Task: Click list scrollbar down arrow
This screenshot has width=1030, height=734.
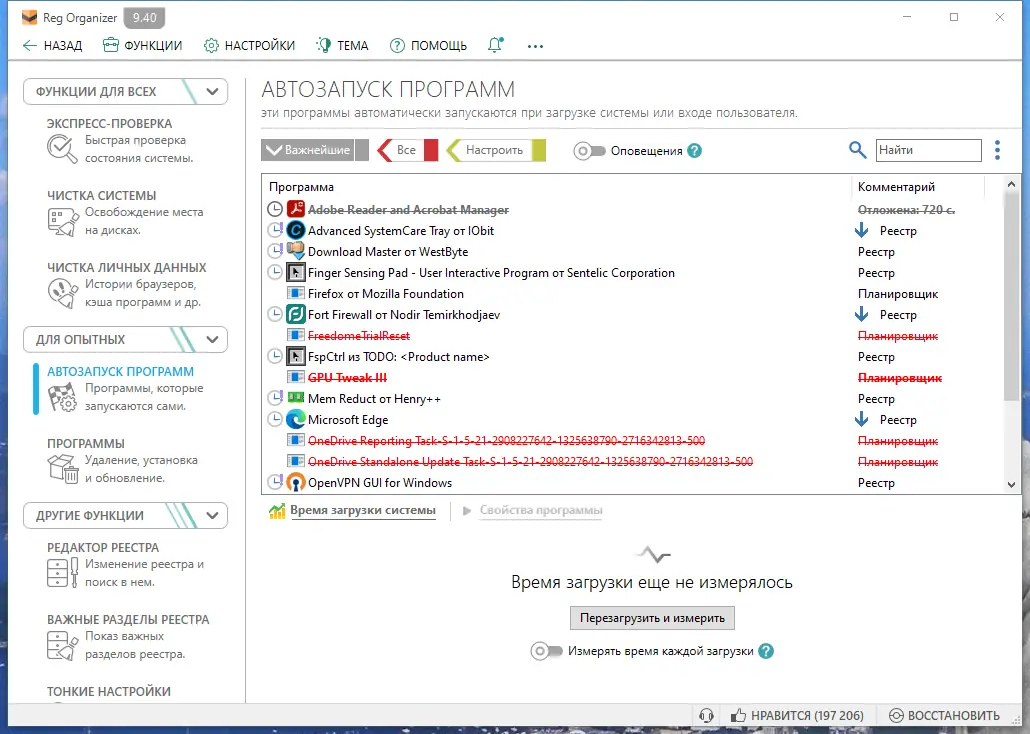Action: (1012, 485)
